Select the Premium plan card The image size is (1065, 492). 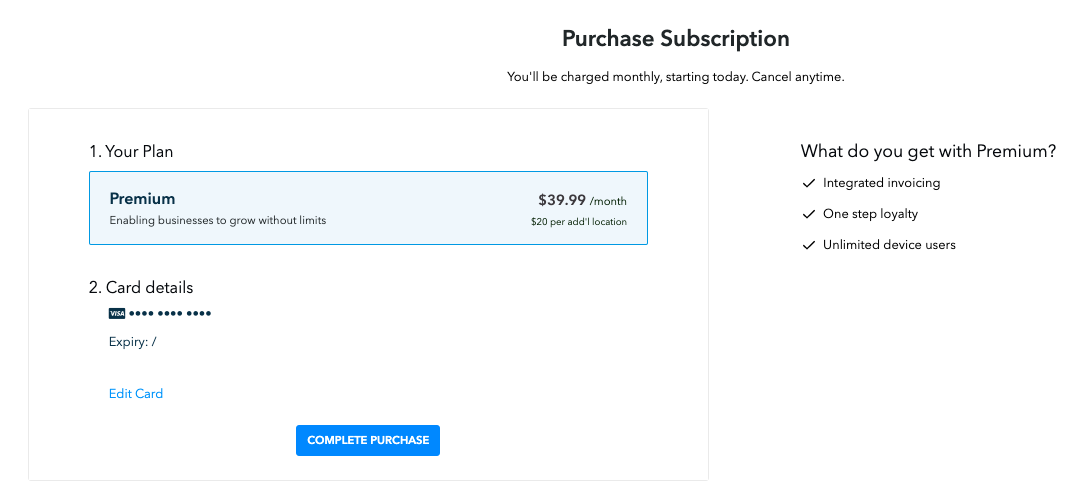click(368, 208)
